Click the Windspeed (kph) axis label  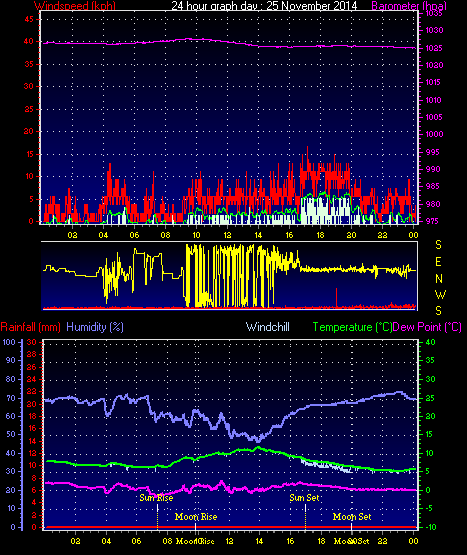(x=75, y=5)
